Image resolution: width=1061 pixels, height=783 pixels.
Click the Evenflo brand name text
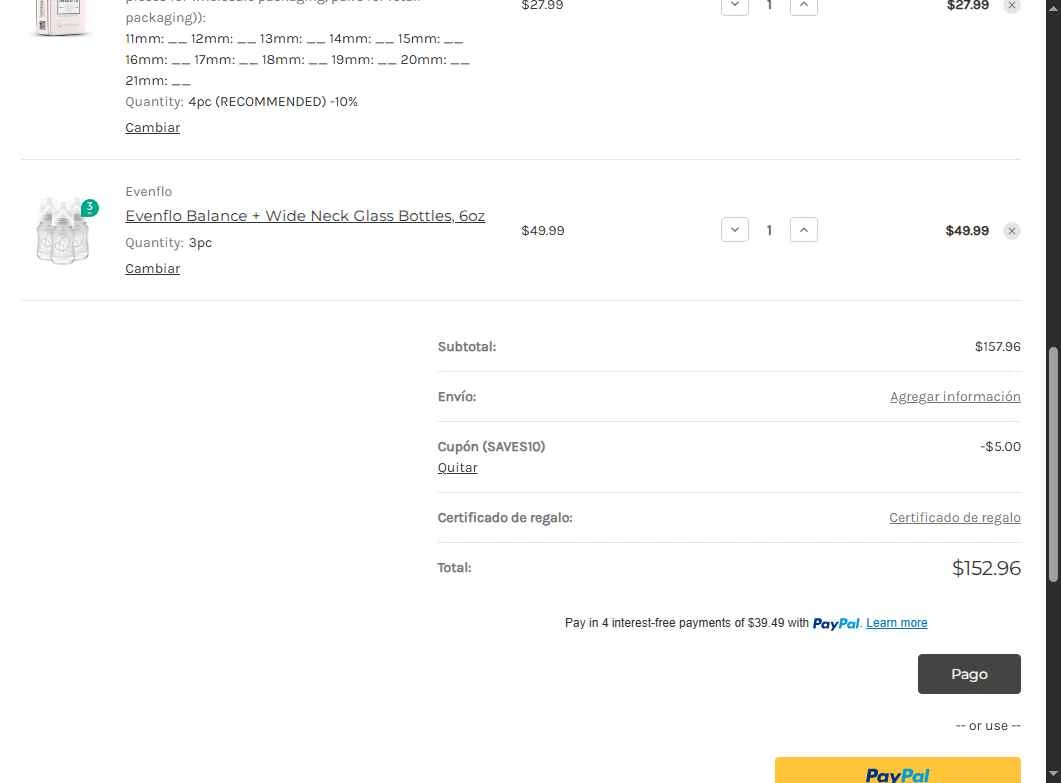pyautogui.click(x=149, y=192)
